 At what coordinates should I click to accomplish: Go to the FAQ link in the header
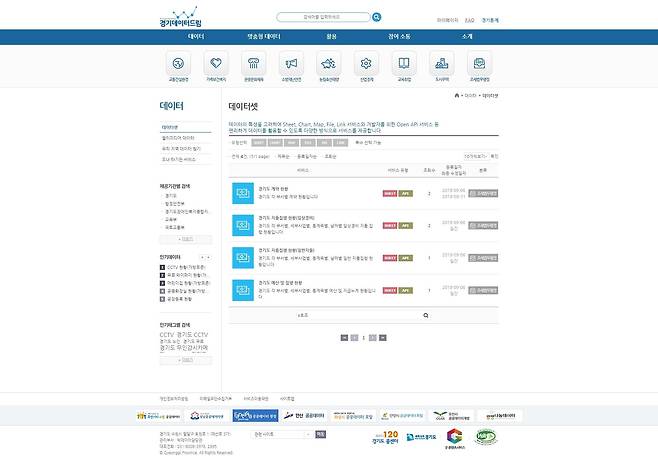click(470, 18)
